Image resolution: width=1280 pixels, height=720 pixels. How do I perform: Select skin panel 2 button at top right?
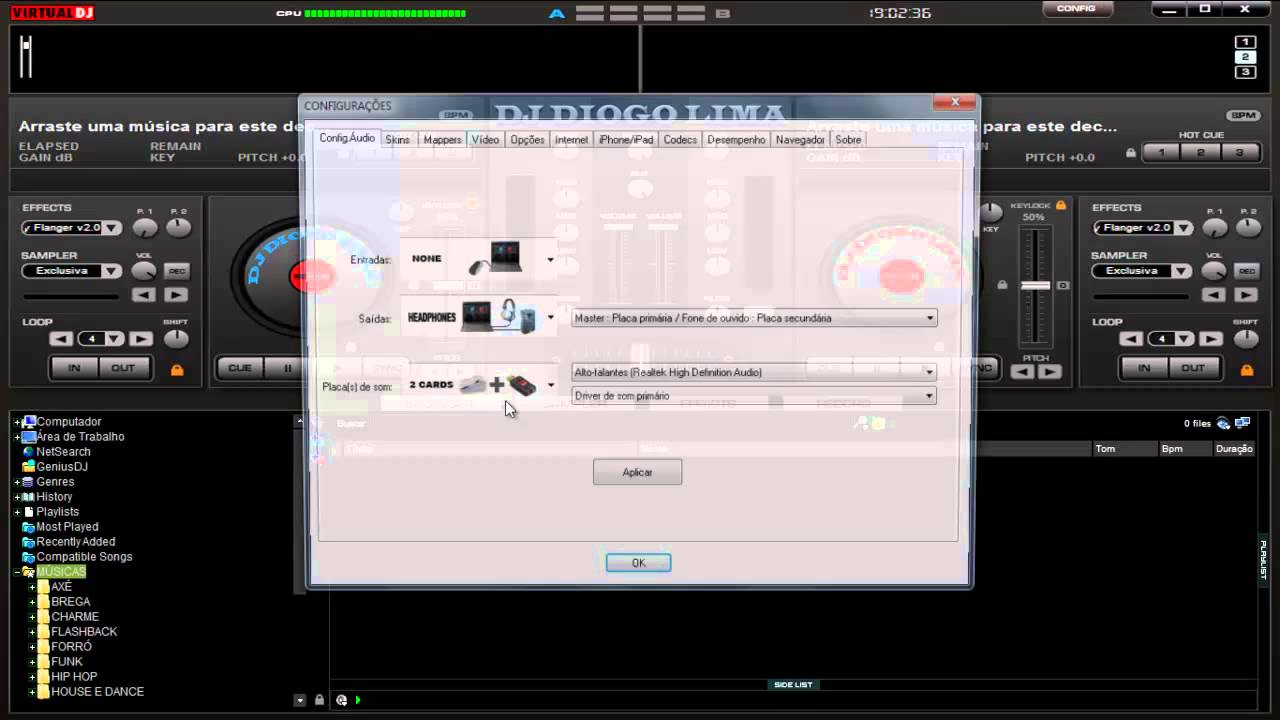(x=1245, y=57)
